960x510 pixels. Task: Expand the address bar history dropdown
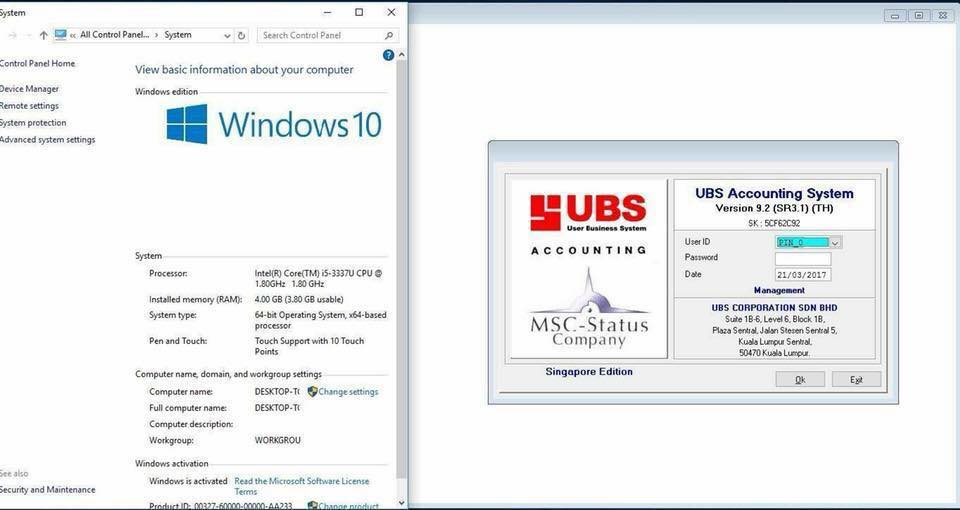tap(227, 36)
